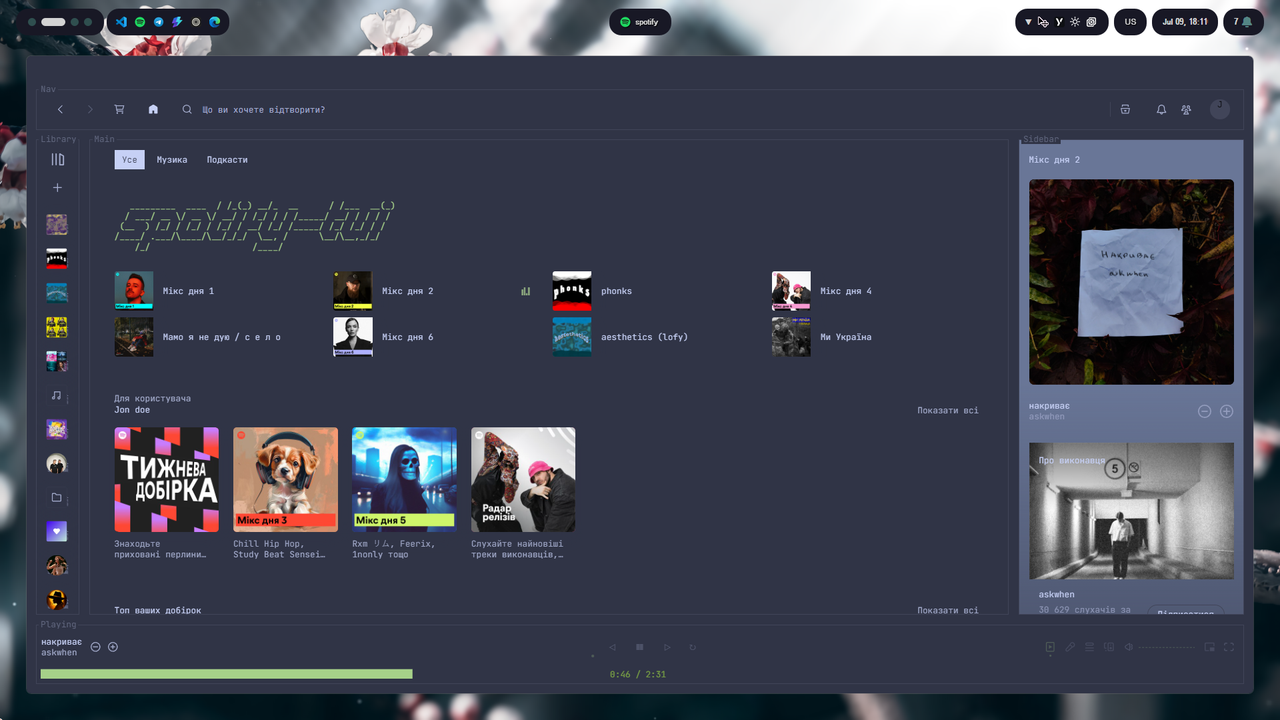Screen dimensions: 1280x720
Task: Toggle repeat mode
Action: (692, 647)
